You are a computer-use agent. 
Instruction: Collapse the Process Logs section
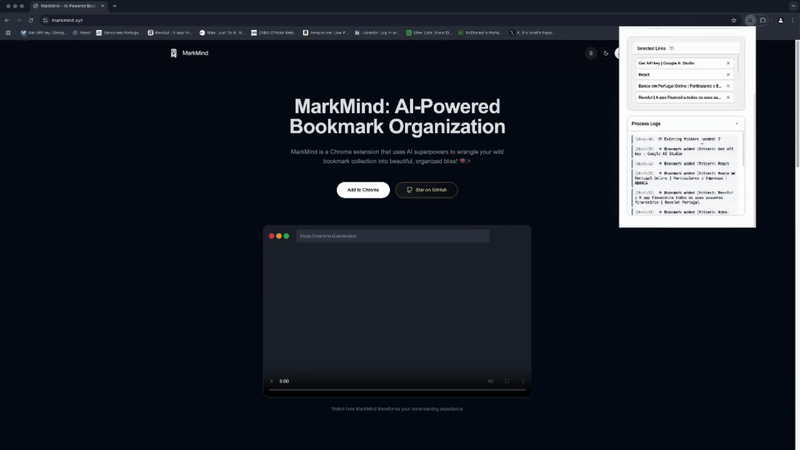[x=737, y=123]
